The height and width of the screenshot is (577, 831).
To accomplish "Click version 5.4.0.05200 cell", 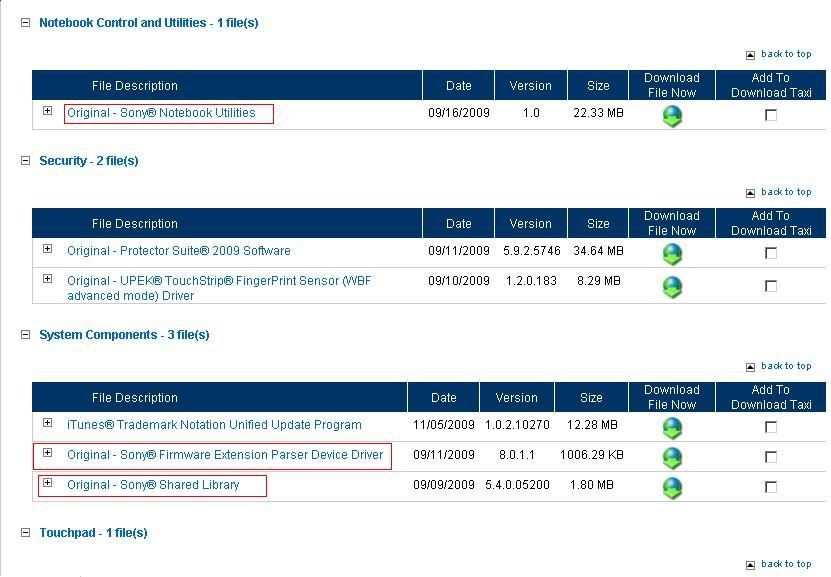I will tap(517, 485).
